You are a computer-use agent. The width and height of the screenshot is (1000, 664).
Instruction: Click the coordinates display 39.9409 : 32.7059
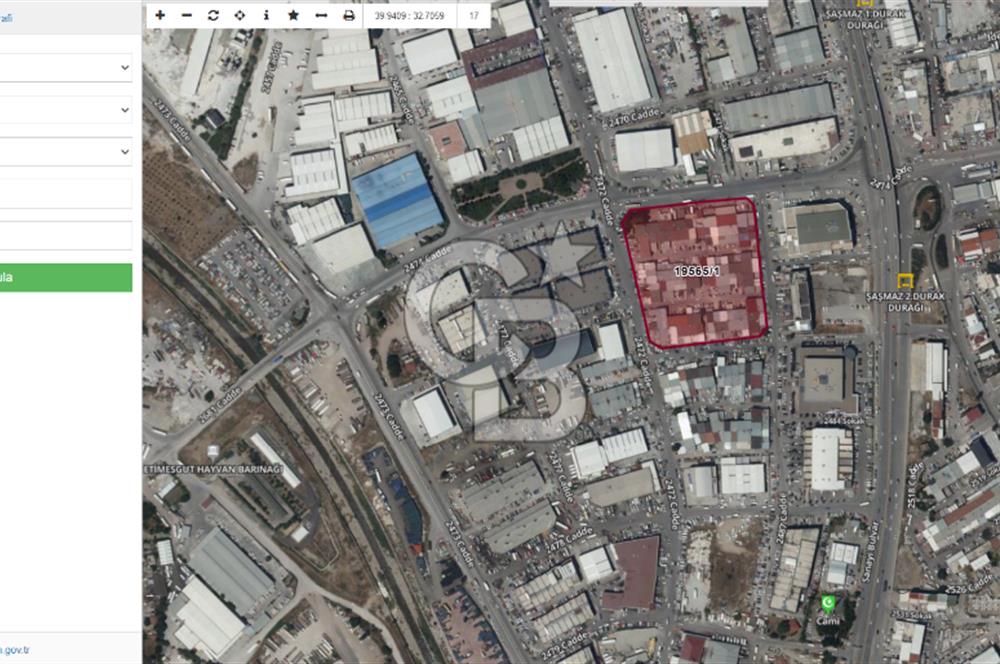(410, 15)
